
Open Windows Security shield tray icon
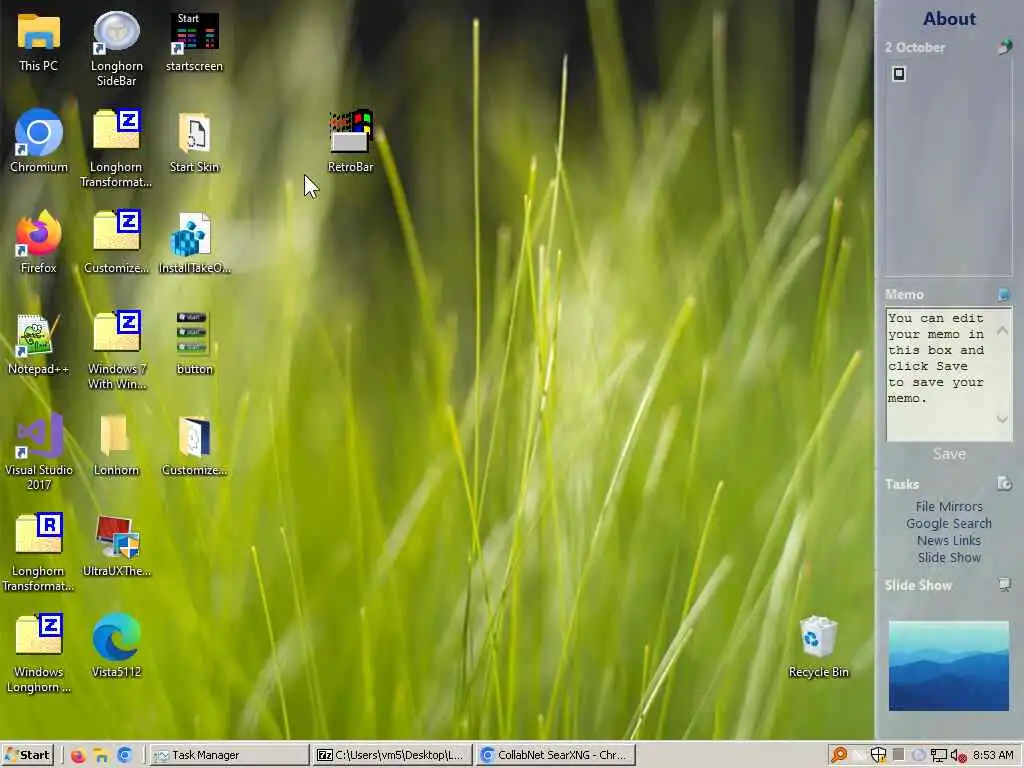click(878, 755)
